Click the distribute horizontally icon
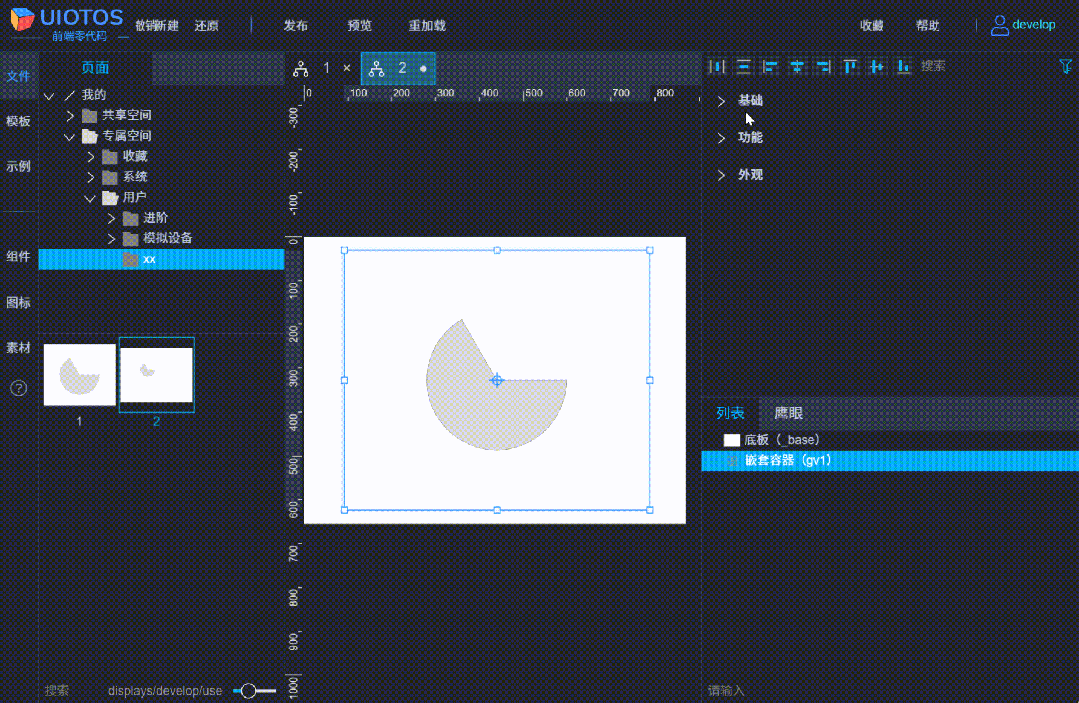This screenshot has width=1079, height=703. point(717,67)
